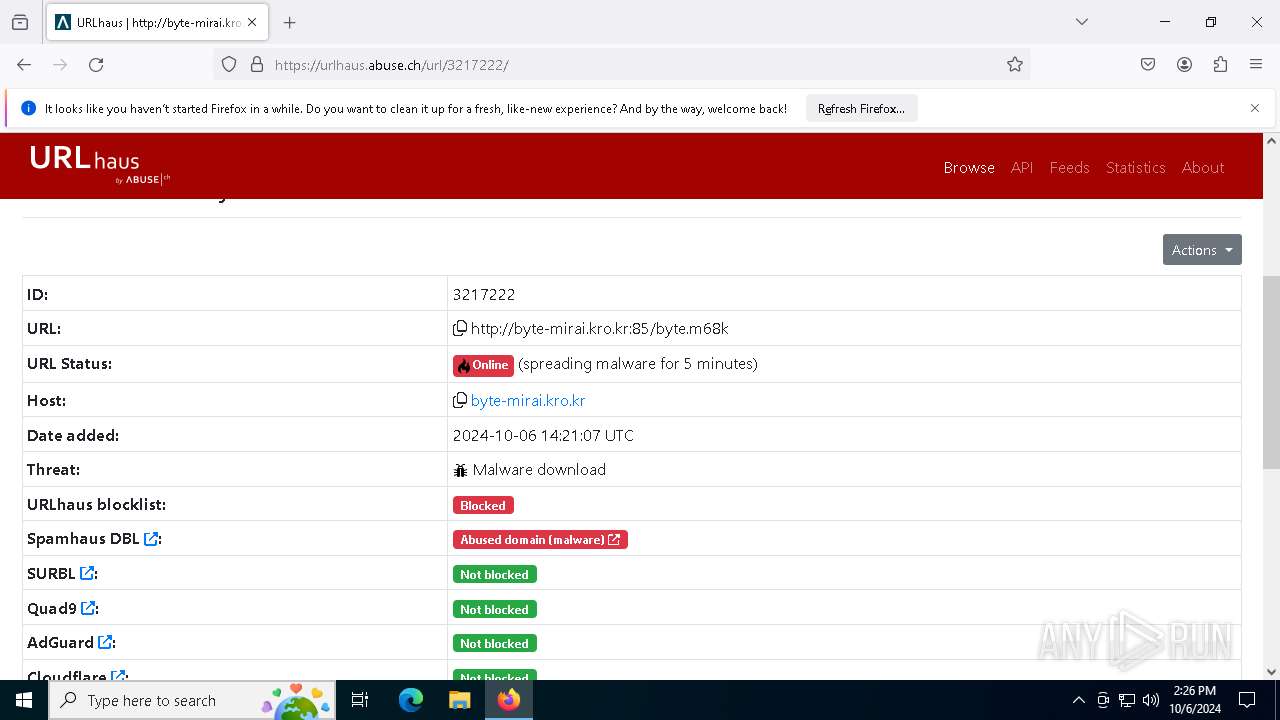Click the Firefox taskbar icon
The width and height of the screenshot is (1280, 720).
(x=509, y=700)
